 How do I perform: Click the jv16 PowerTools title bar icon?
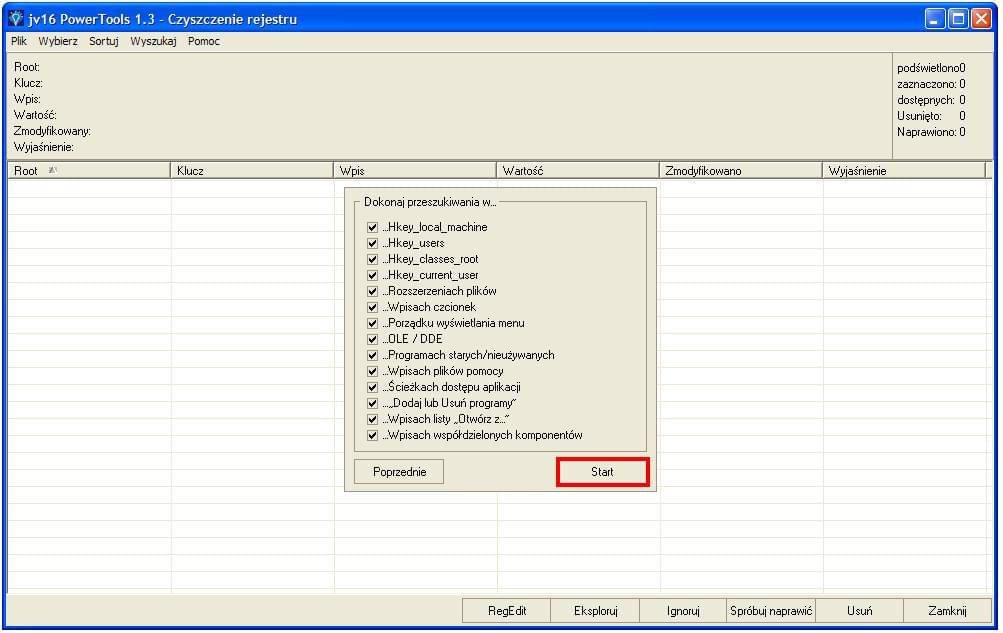(16, 19)
